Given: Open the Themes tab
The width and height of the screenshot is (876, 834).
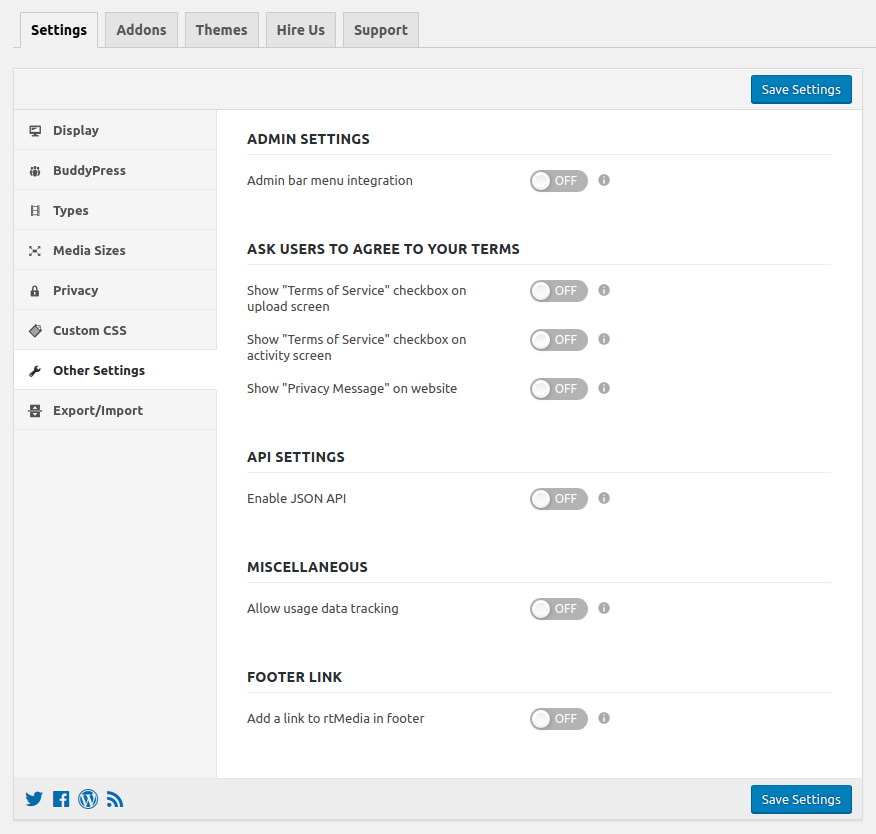Looking at the screenshot, I should click(x=221, y=30).
